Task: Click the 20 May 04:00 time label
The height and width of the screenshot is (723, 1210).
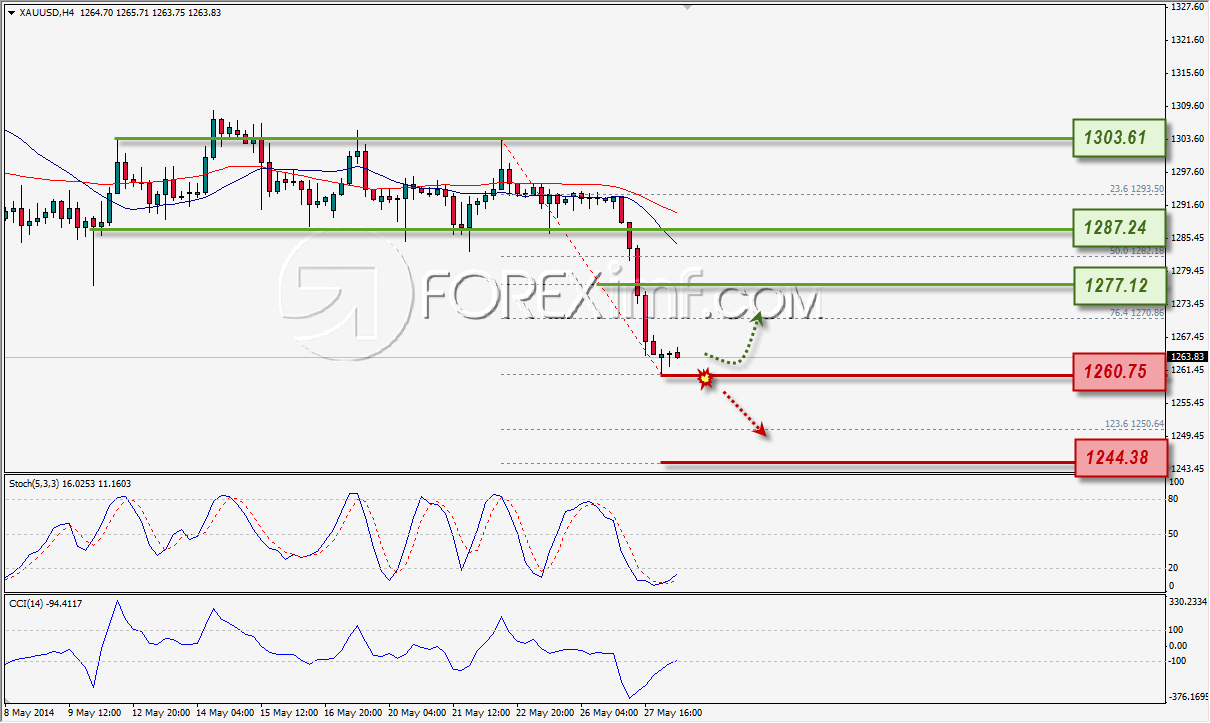Action: point(417,713)
